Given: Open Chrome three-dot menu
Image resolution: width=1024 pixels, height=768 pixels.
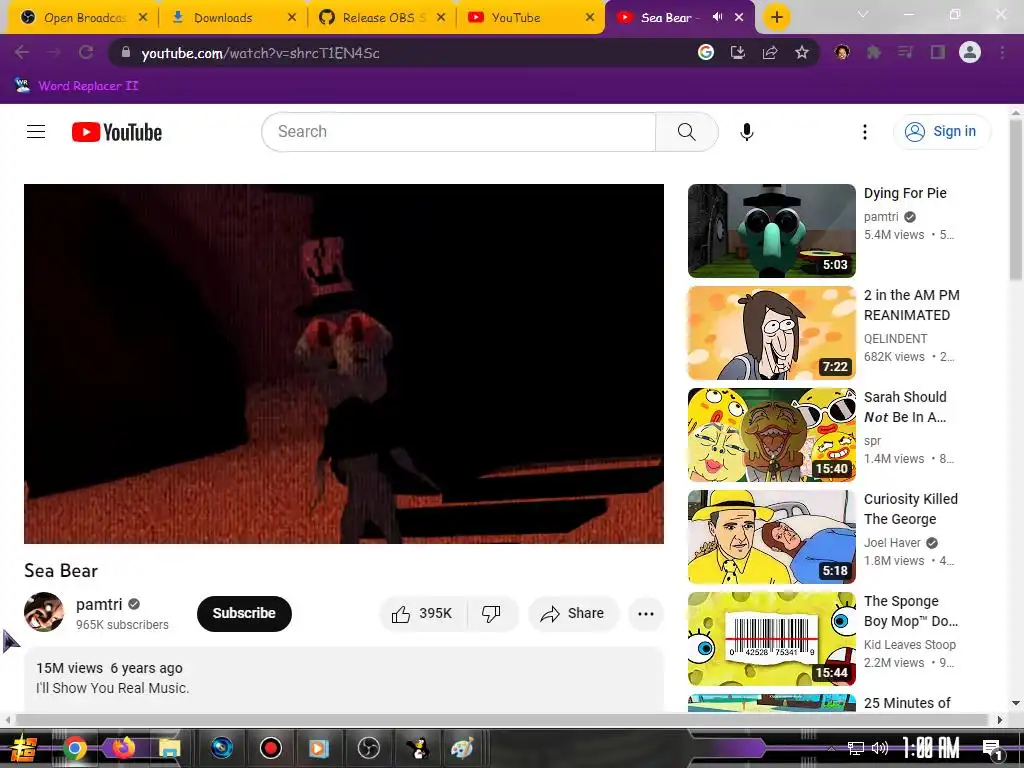Looking at the screenshot, I should [1002, 52].
